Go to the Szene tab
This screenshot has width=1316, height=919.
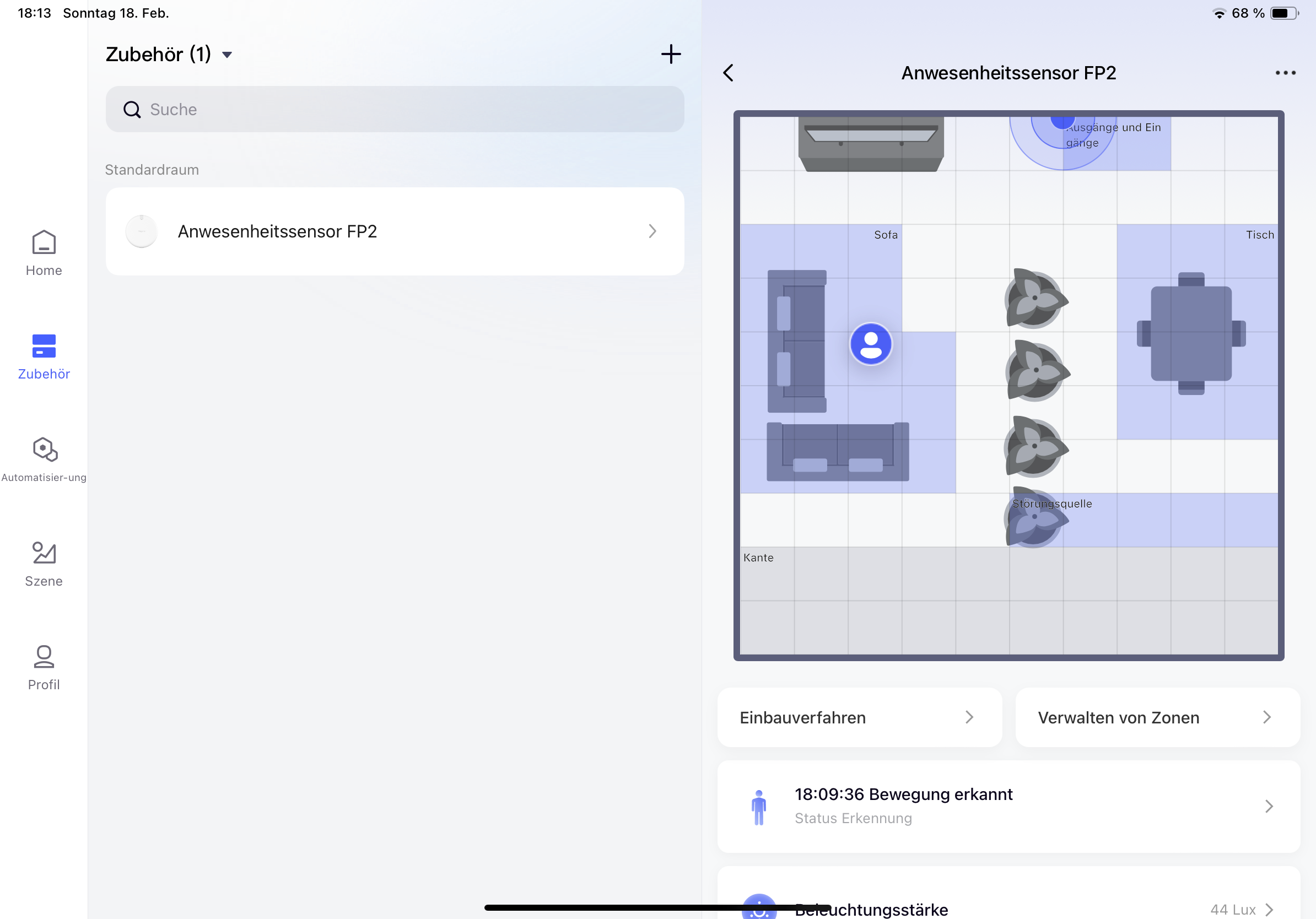point(44,564)
